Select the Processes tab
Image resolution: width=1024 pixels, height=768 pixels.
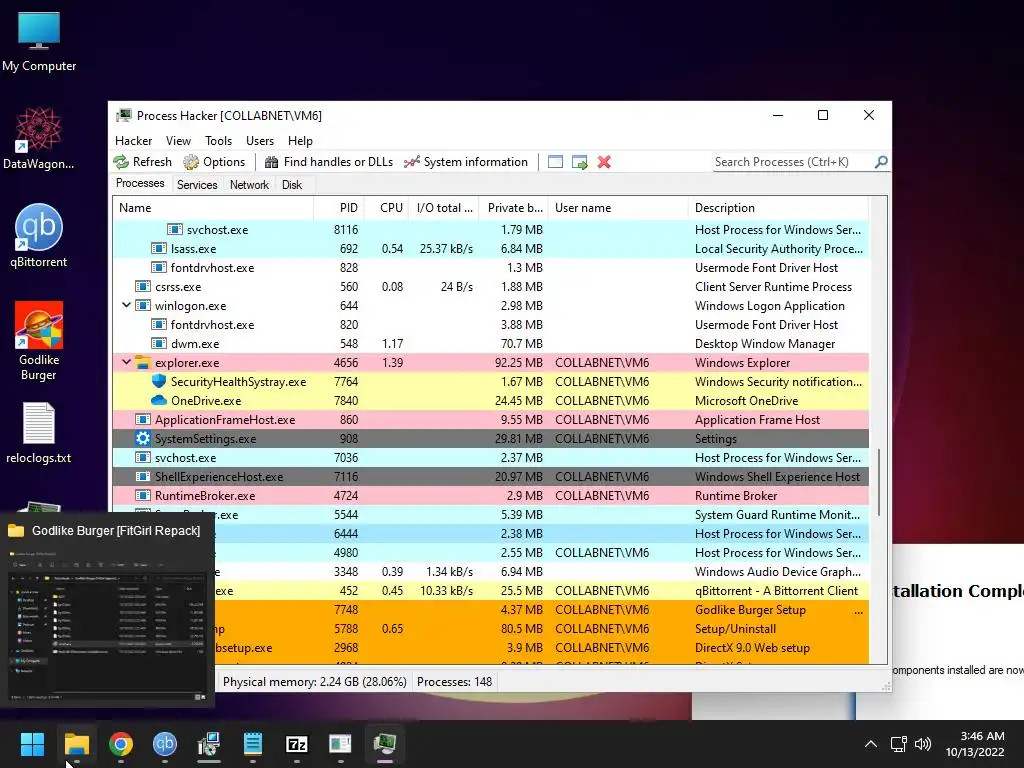tap(140, 184)
